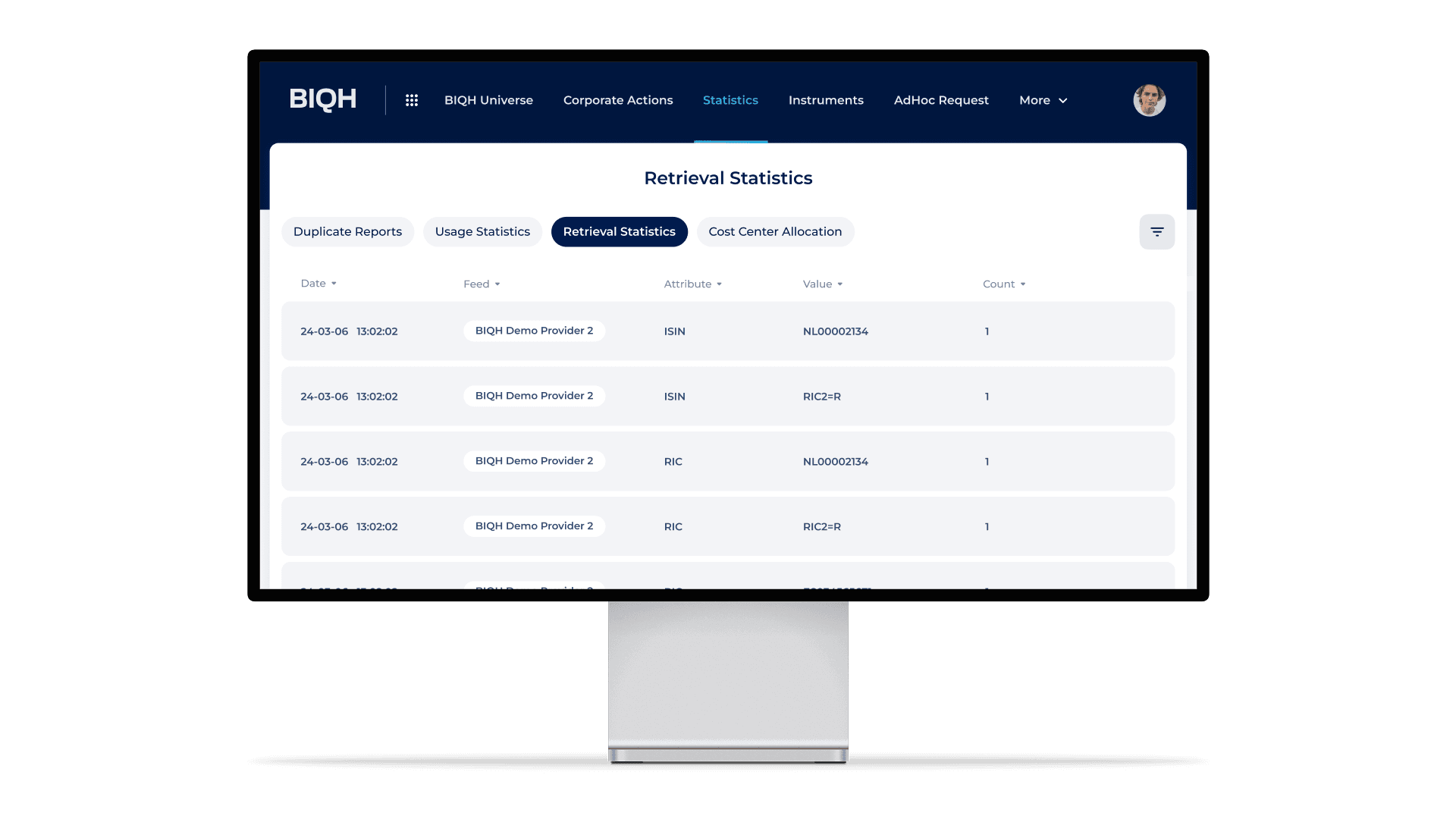Open the apps grid icon
The width and height of the screenshot is (1456, 819).
click(412, 100)
